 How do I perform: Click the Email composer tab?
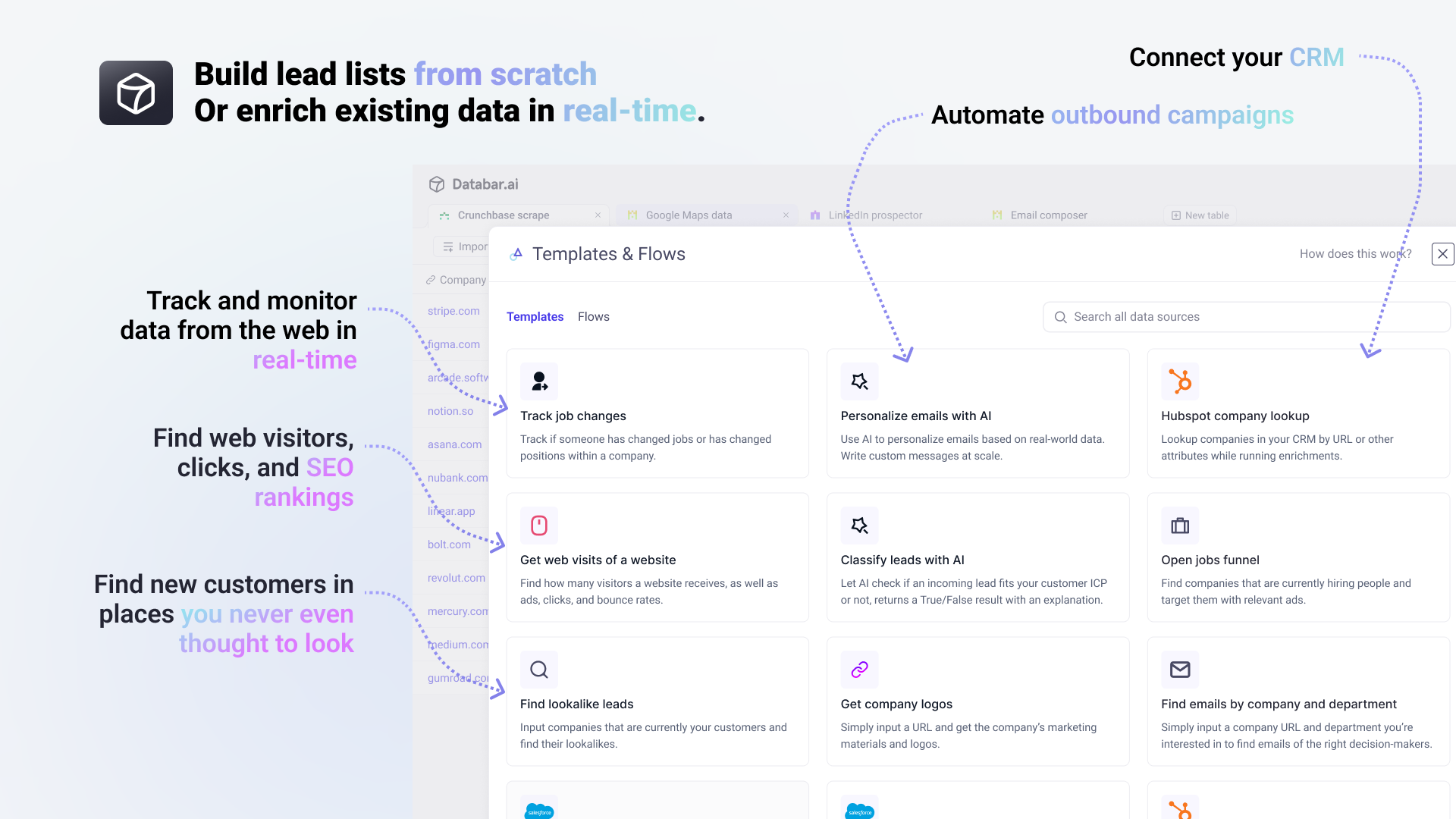click(x=1048, y=215)
